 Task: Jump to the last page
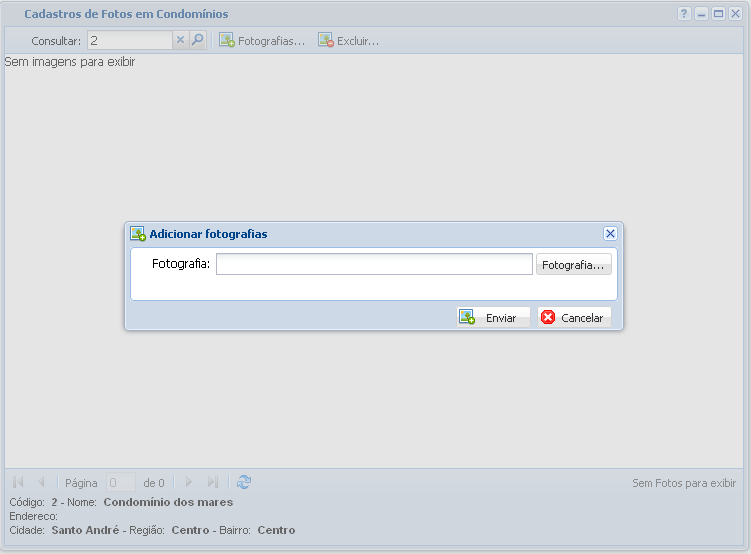pos(212,482)
